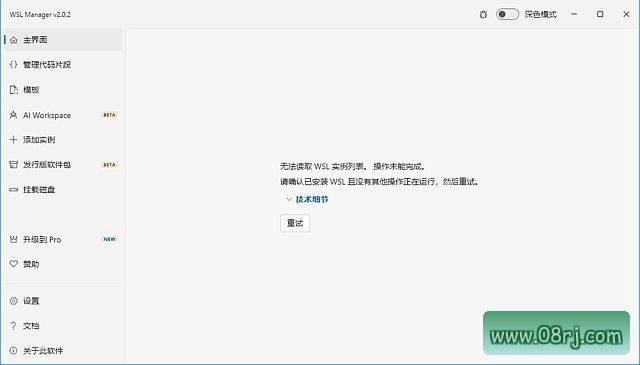Click the heart icon beside 赞助
This screenshot has height=365, width=640.
click(x=13, y=264)
